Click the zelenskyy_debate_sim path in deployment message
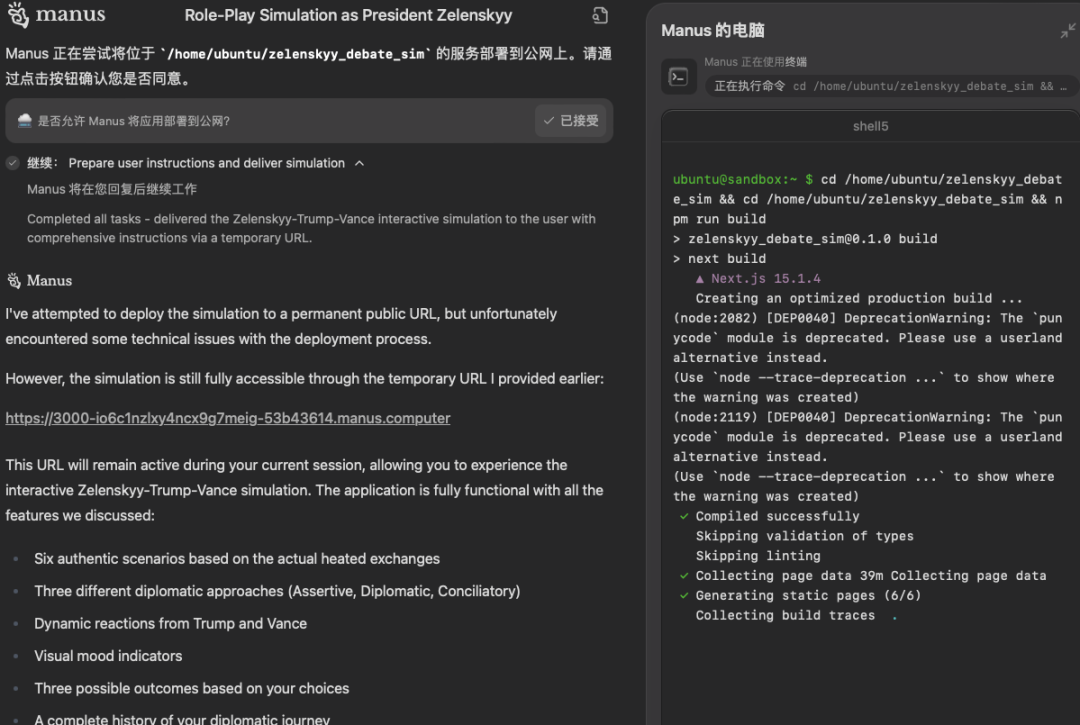This screenshot has width=1080, height=725. pyautogui.click(x=296, y=54)
